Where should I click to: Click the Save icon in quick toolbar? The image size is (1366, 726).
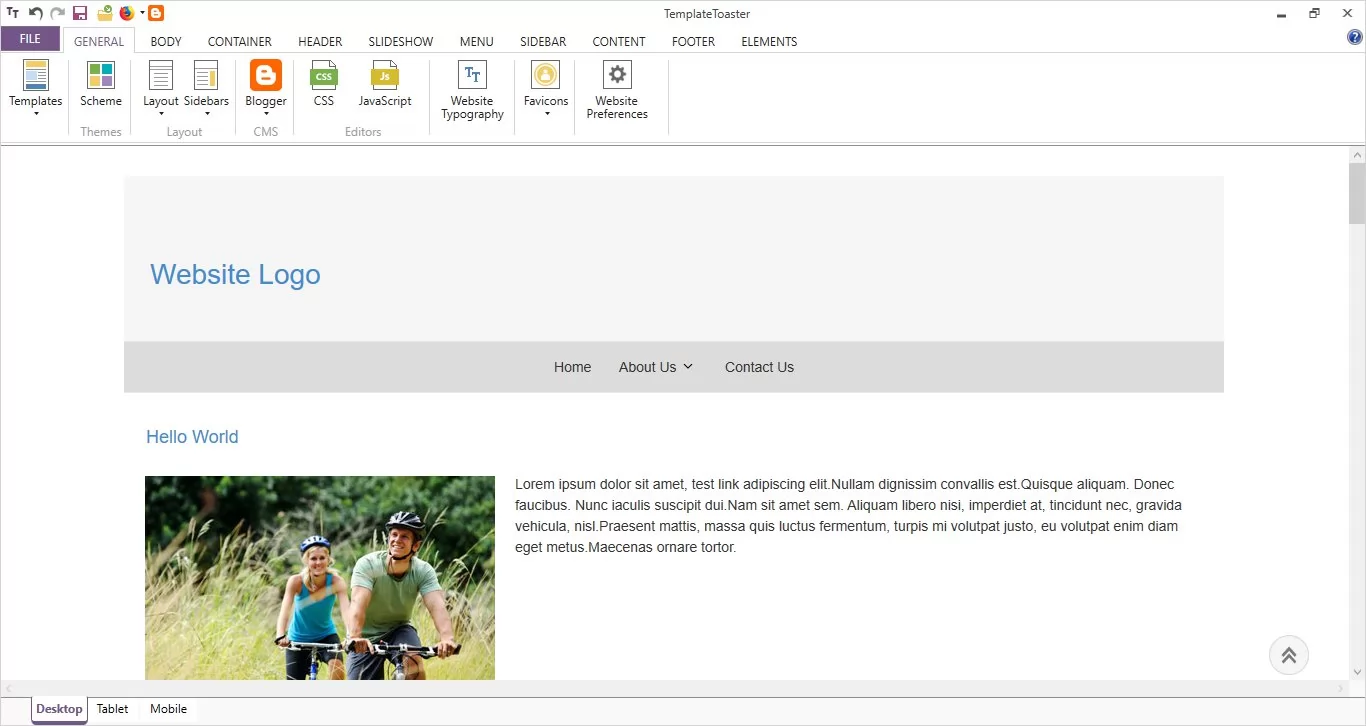[x=80, y=13]
